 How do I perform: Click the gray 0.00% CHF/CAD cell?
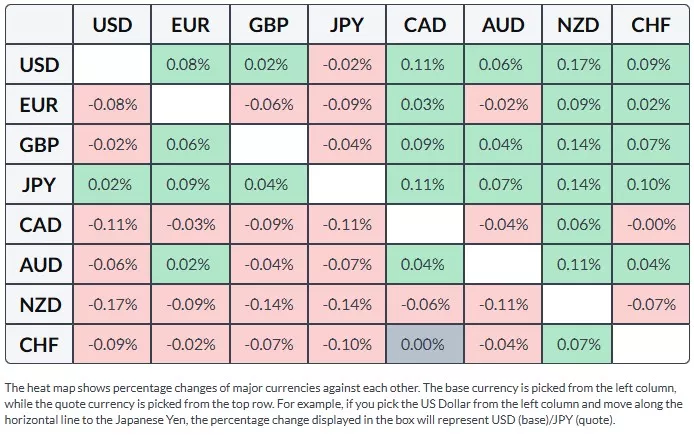424,344
